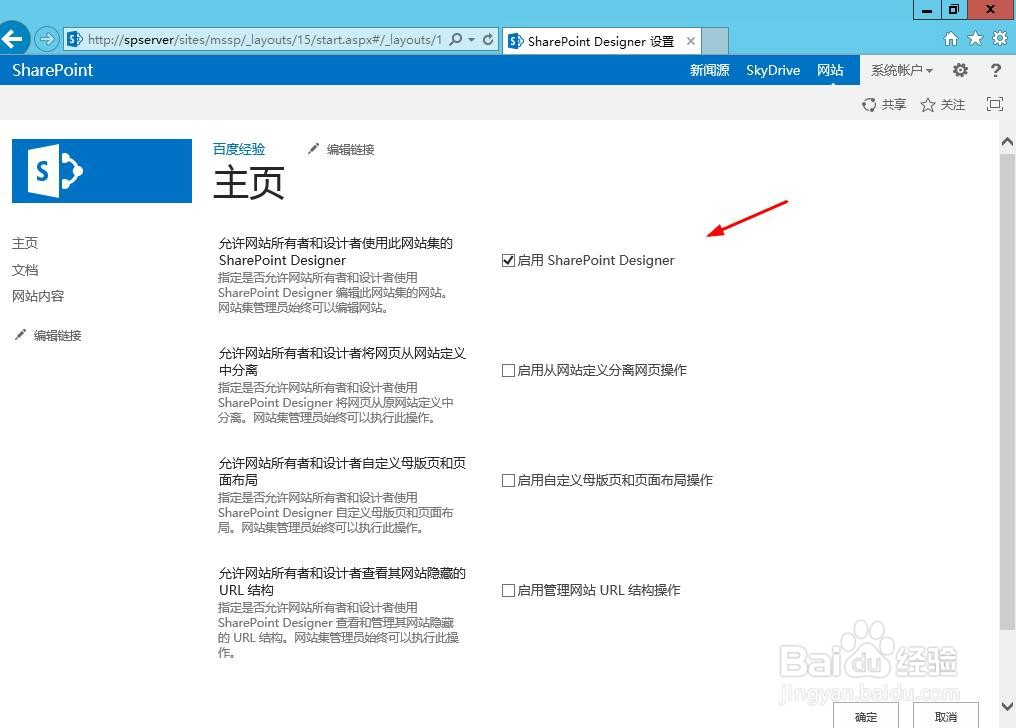Click the browser back arrow
This screenshot has width=1016, height=728.
click(x=15, y=38)
